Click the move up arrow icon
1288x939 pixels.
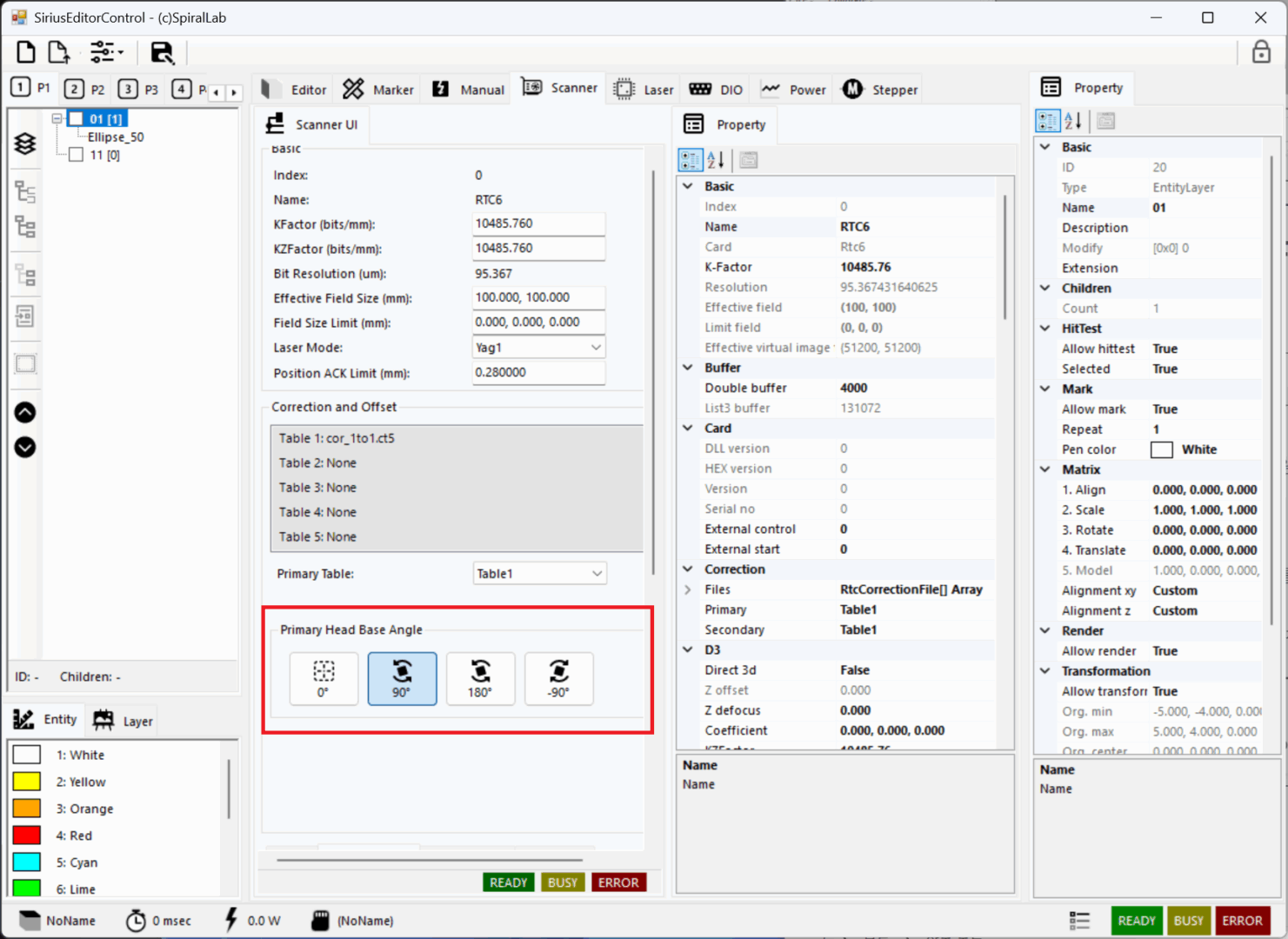tap(25, 412)
